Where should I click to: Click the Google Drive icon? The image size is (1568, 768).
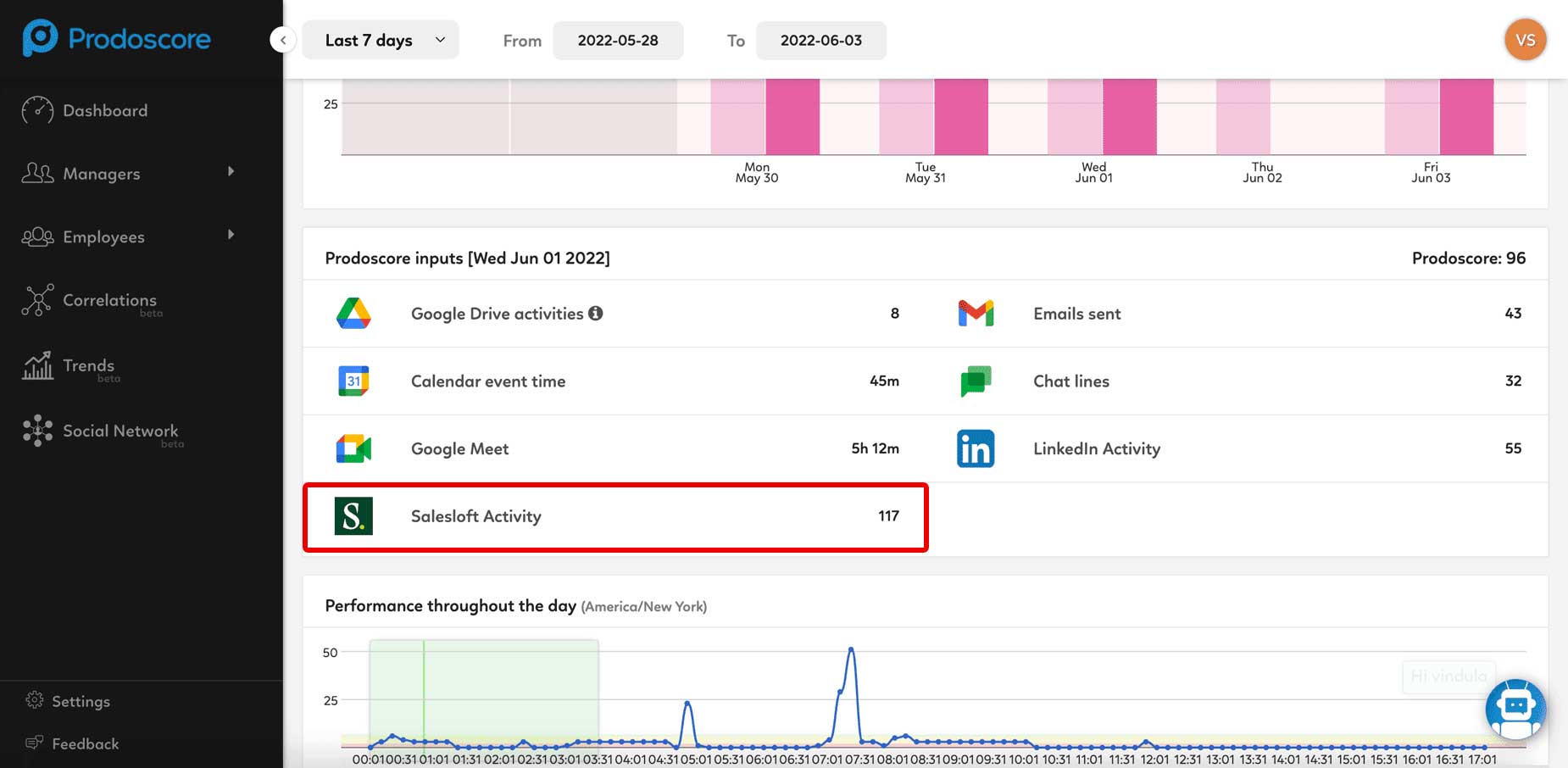(x=353, y=314)
